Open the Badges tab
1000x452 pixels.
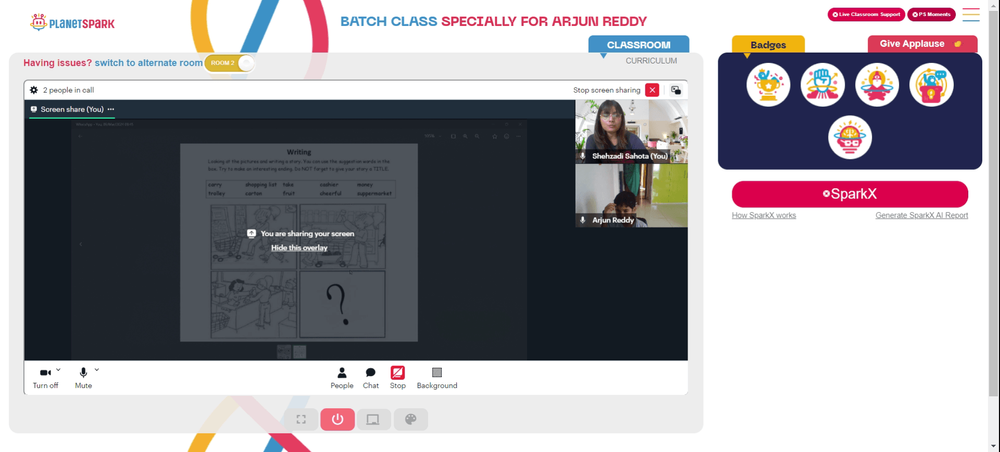click(x=768, y=45)
